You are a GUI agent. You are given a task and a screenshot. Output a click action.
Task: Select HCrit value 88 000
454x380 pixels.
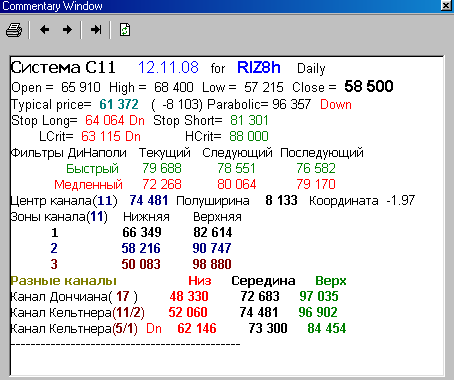pos(249,136)
